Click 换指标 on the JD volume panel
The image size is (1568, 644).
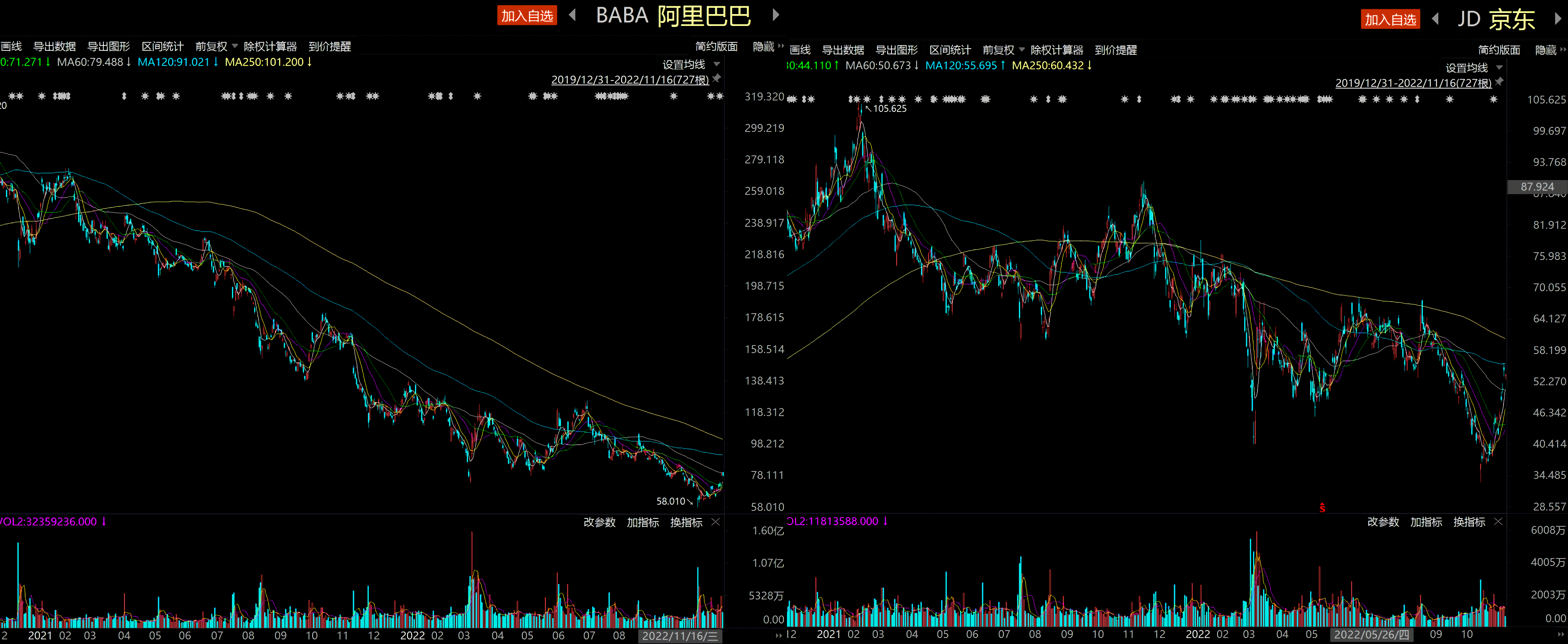1469,522
